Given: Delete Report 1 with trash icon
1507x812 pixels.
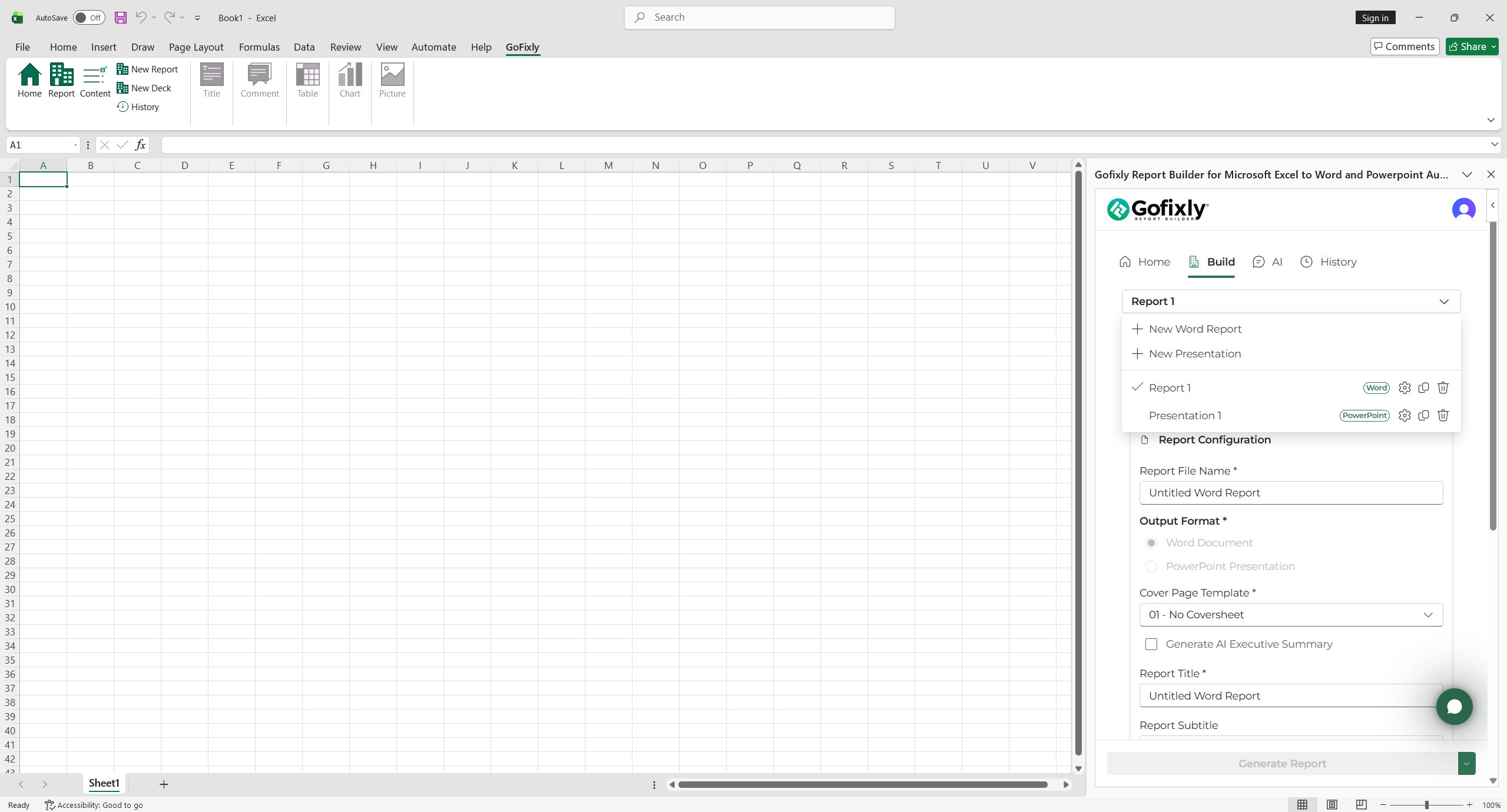Looking at the screenshot, I should [x=1443, y=387].
